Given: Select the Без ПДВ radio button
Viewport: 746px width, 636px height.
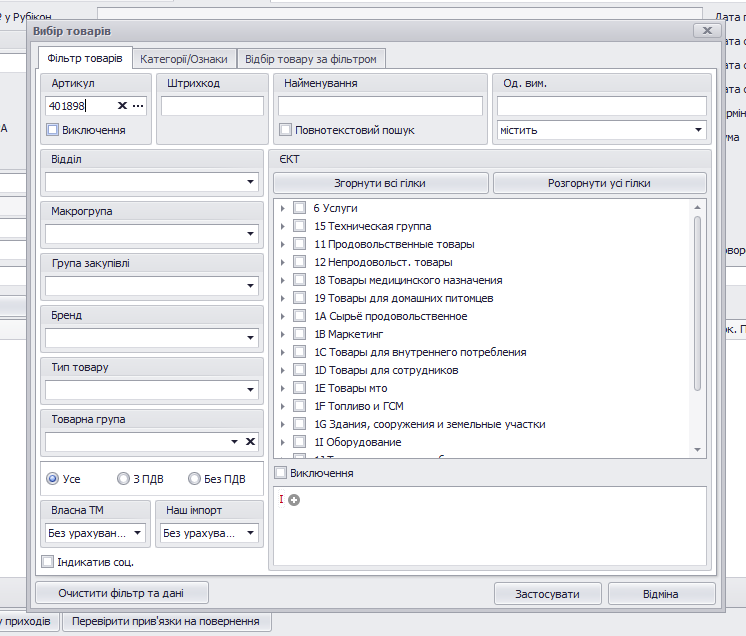Looking at the screenshot, I should pyautogui.click(x=194, y=478).
